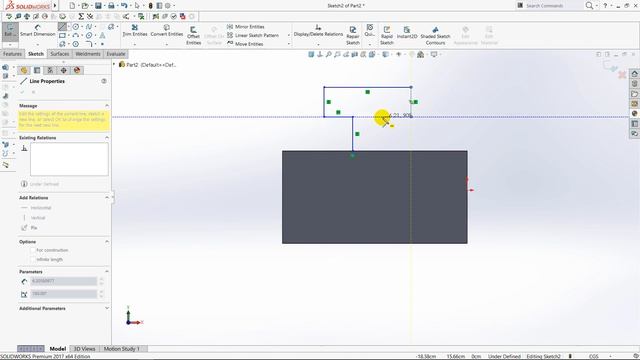Collapse the Existing Relations section

pos(107,138)
